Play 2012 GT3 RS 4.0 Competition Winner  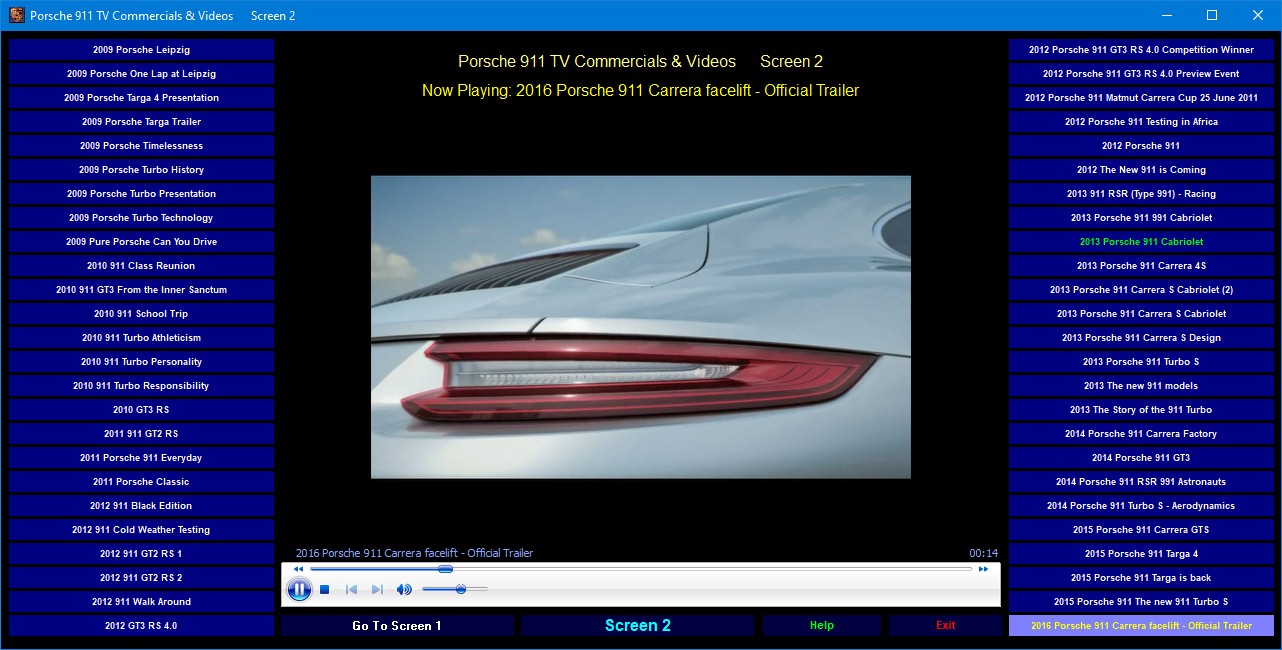coord(1141,50)
